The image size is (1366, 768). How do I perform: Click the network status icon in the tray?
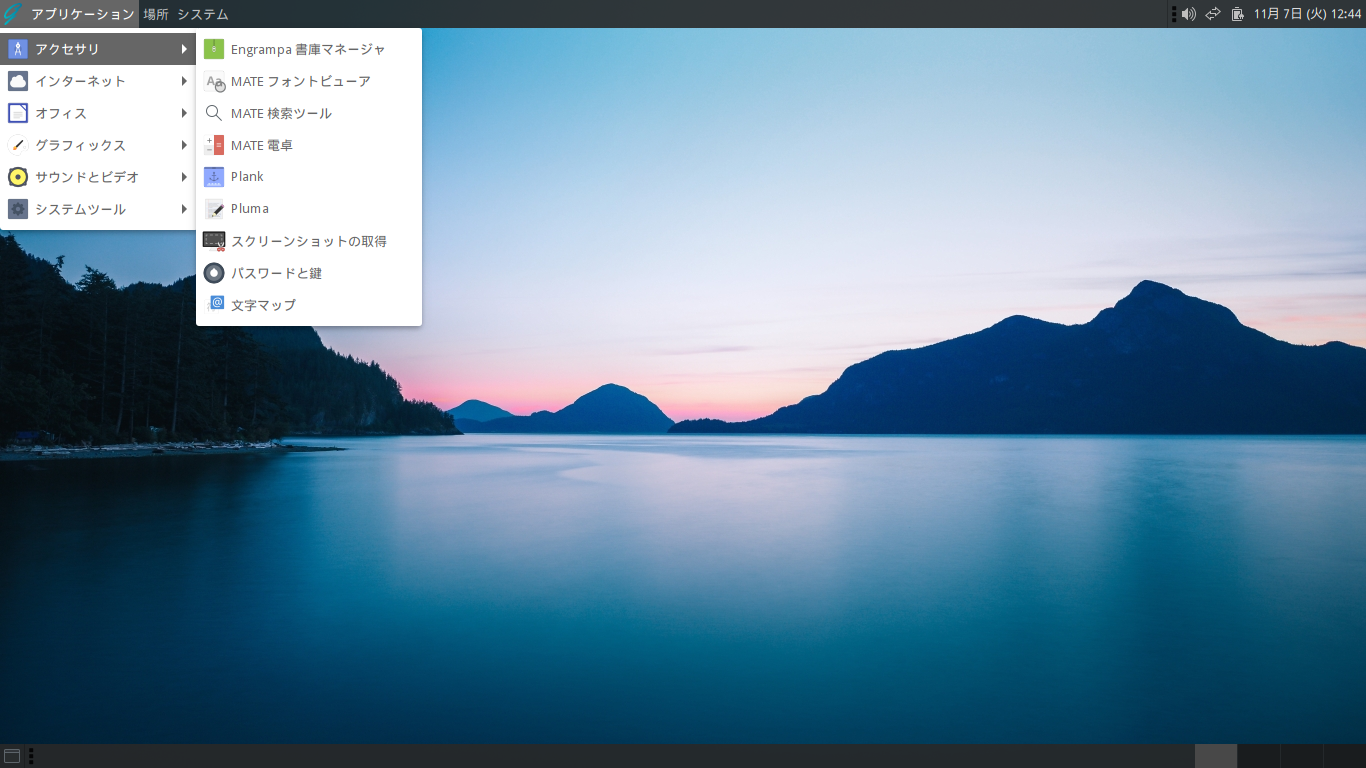coord(1213,14)
